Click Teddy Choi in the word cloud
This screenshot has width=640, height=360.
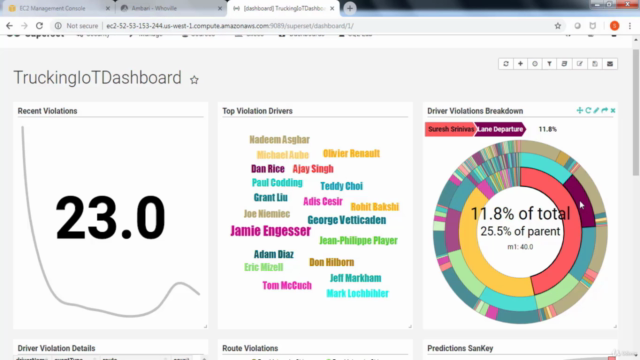342,186
